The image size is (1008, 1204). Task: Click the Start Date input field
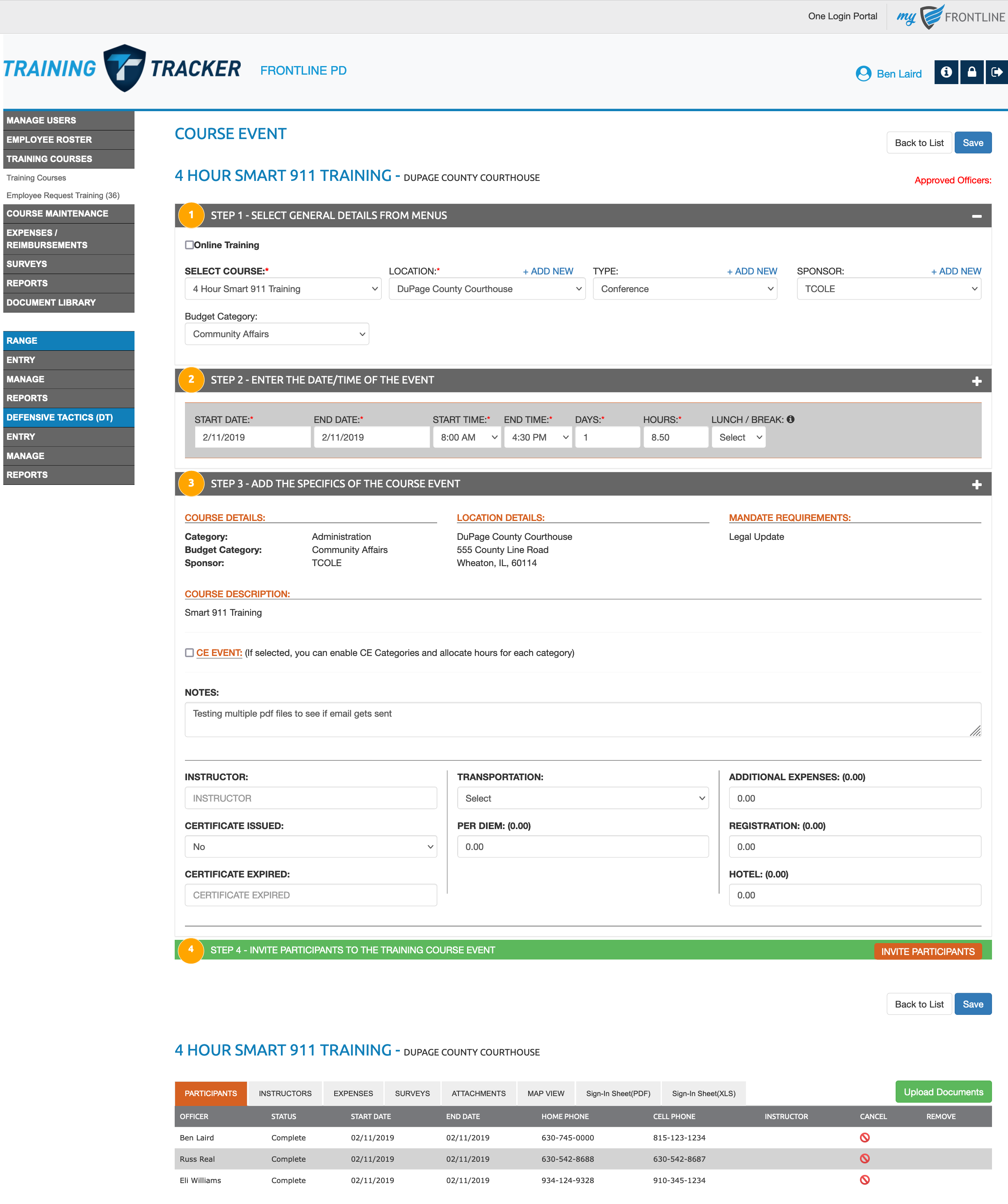pyautogui.click(x=252, y=437)
